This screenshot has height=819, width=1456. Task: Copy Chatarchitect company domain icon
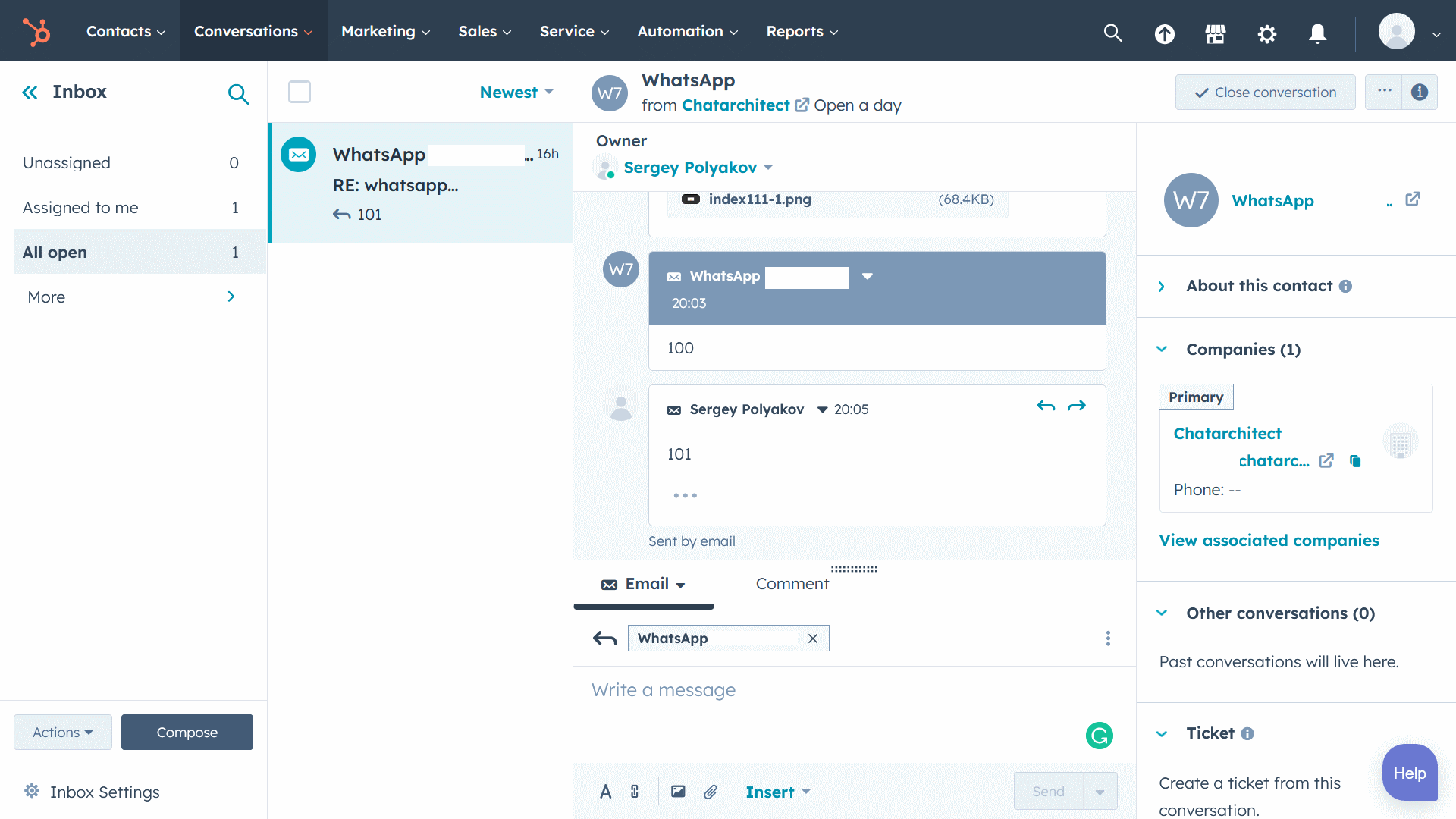1355,461
